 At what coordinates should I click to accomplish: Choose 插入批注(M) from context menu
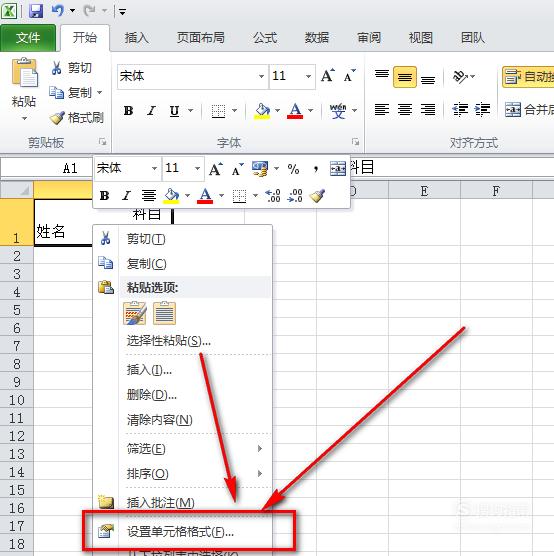pos(182,502)
